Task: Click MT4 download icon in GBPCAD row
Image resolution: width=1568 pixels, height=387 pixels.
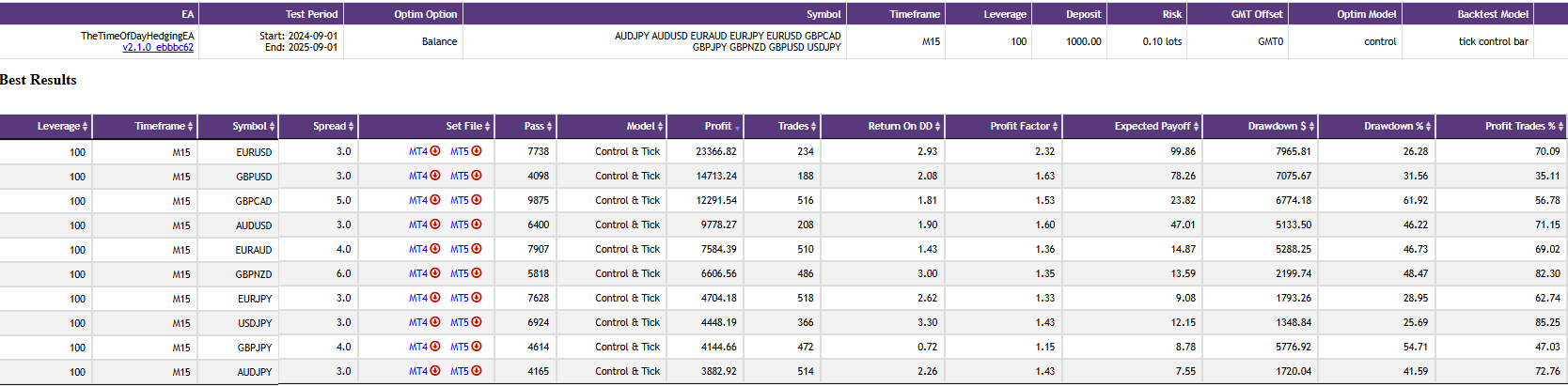Action: (x=435, y=200)
